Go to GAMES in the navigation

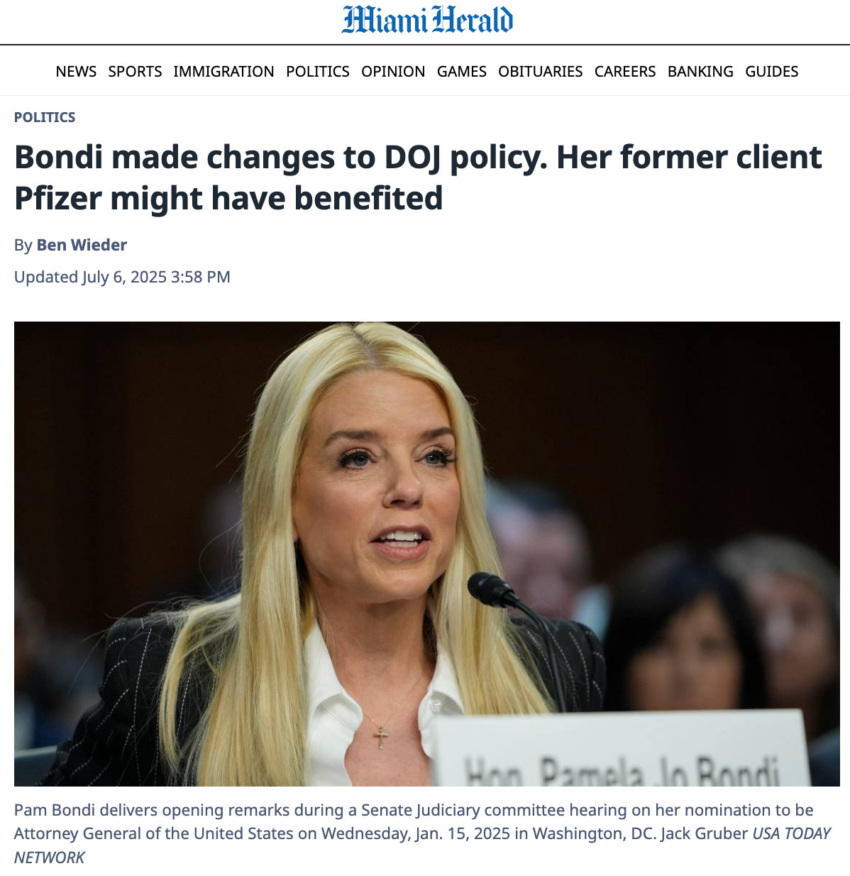tap(462, 72)
